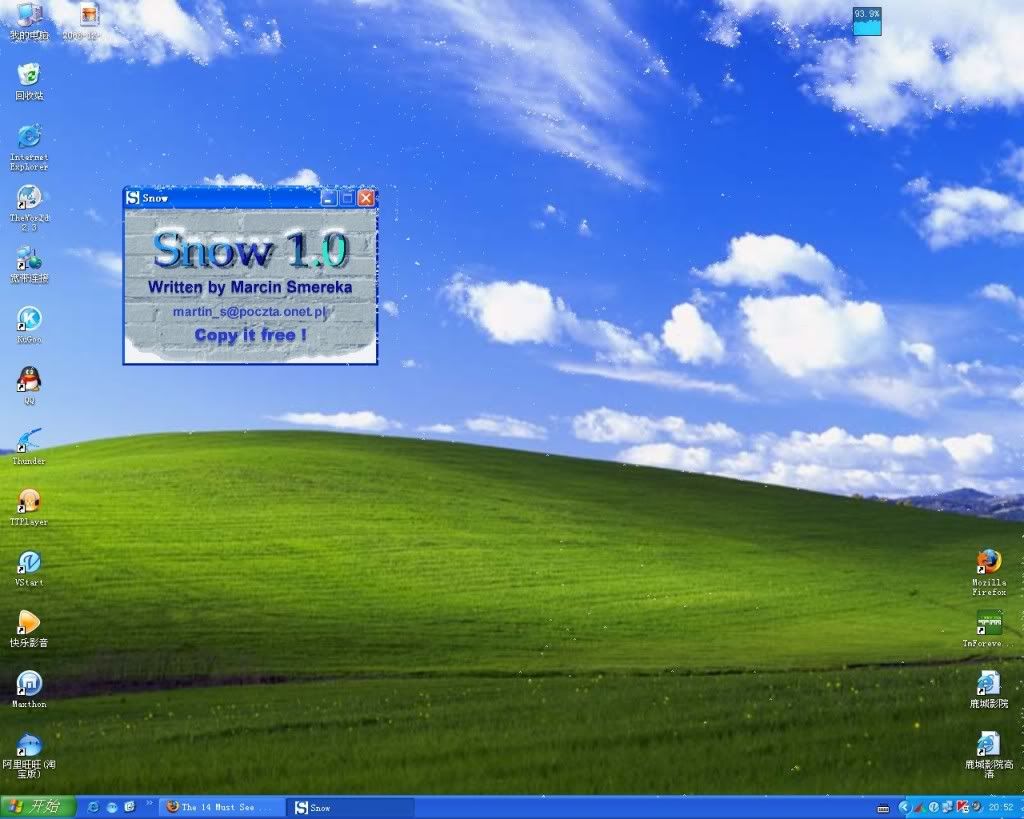Click the Start (开始) button
Screen dimensions: 1024x819
click(x=38, y=807)
